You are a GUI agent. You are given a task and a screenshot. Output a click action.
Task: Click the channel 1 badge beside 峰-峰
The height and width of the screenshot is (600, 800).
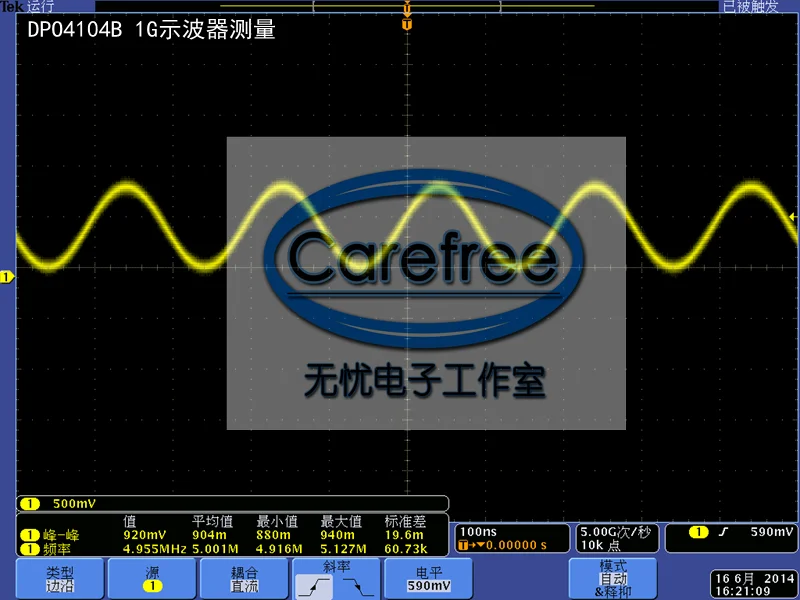tap(30, 535)
